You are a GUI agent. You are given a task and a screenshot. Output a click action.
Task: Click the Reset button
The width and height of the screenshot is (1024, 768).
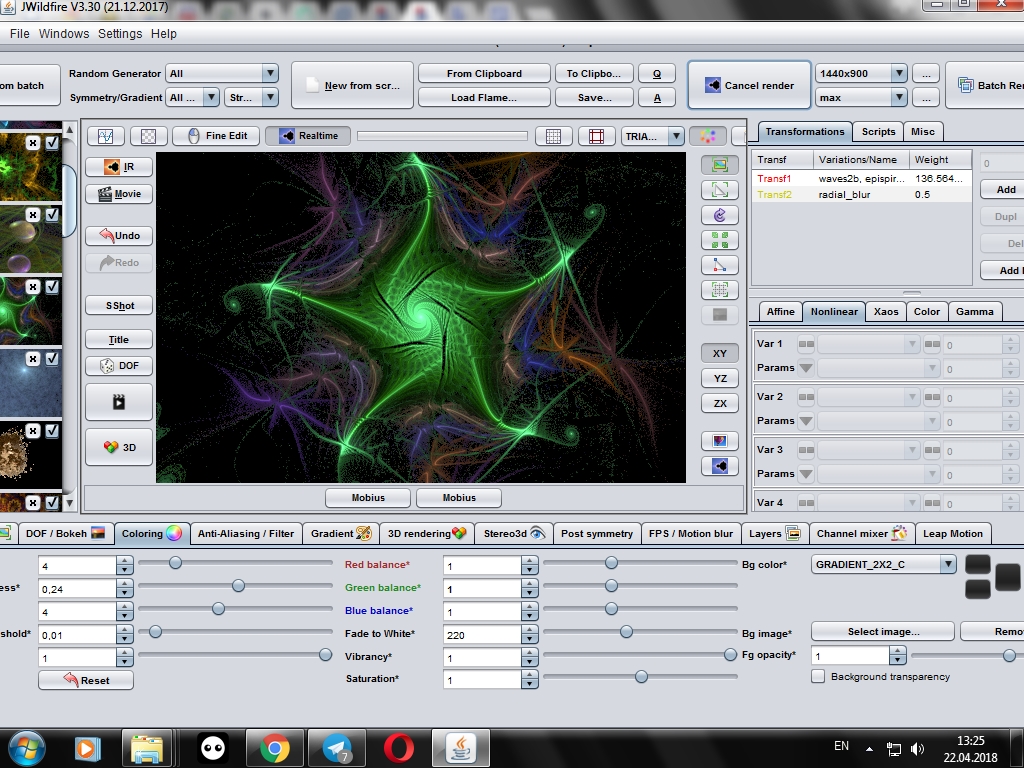[86, 680]
